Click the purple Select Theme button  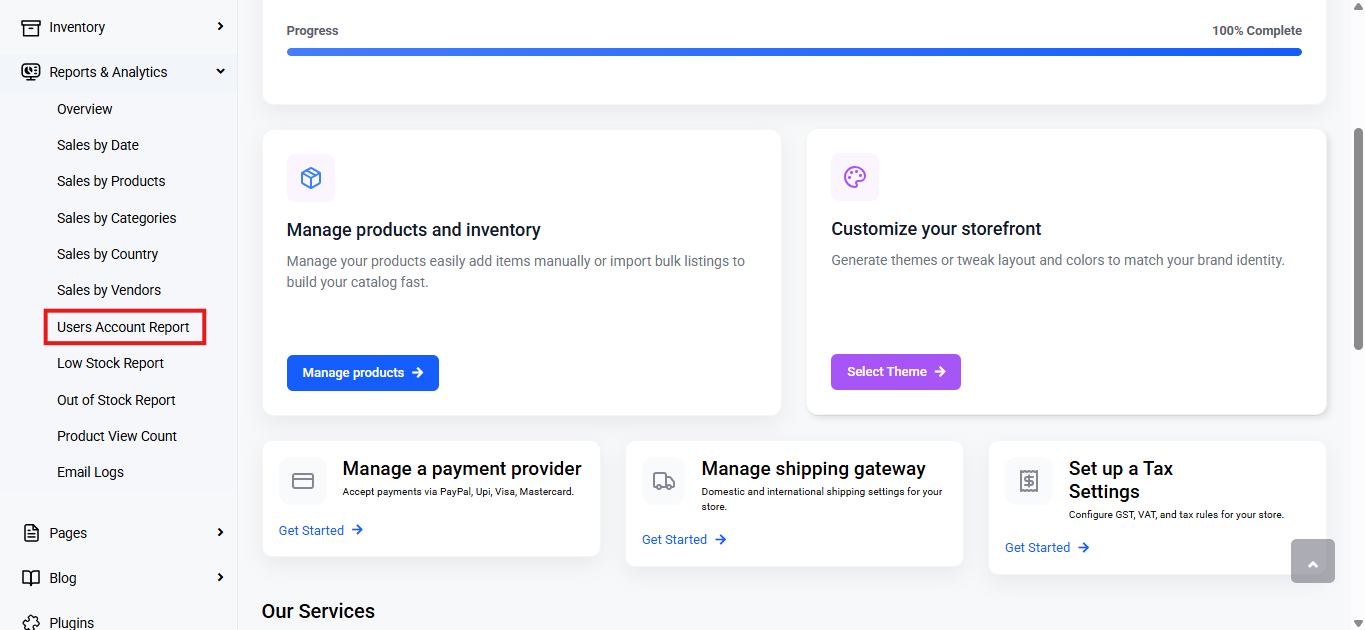point(896,372)
